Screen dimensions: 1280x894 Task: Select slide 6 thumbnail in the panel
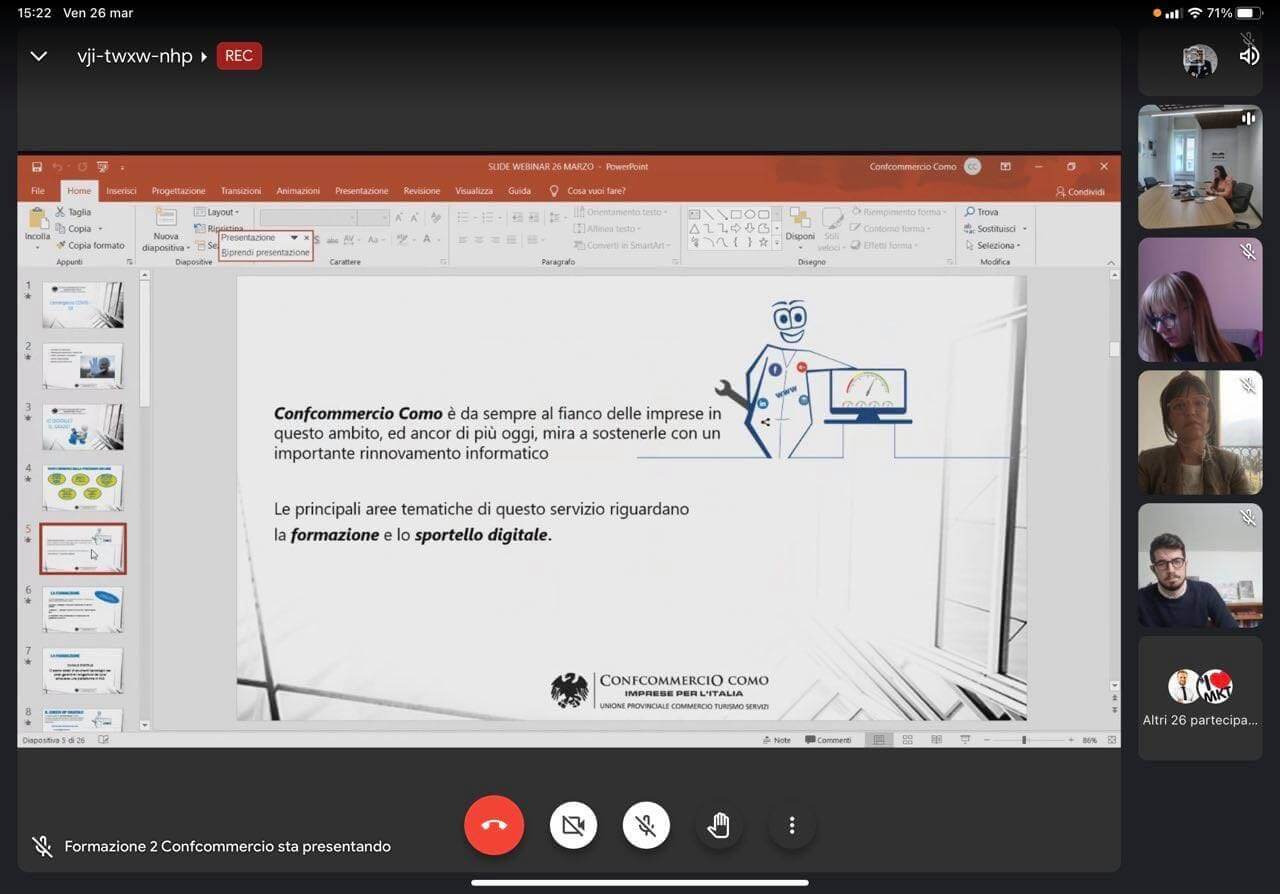pyautogui.click(x=83, y=609)
